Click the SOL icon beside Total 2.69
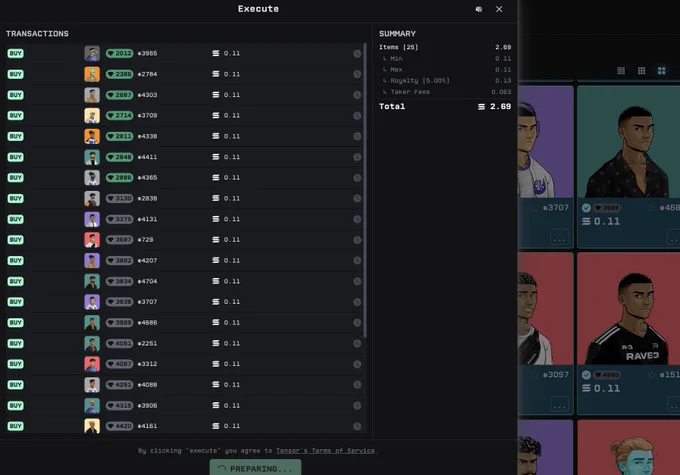 coord(481,107)
